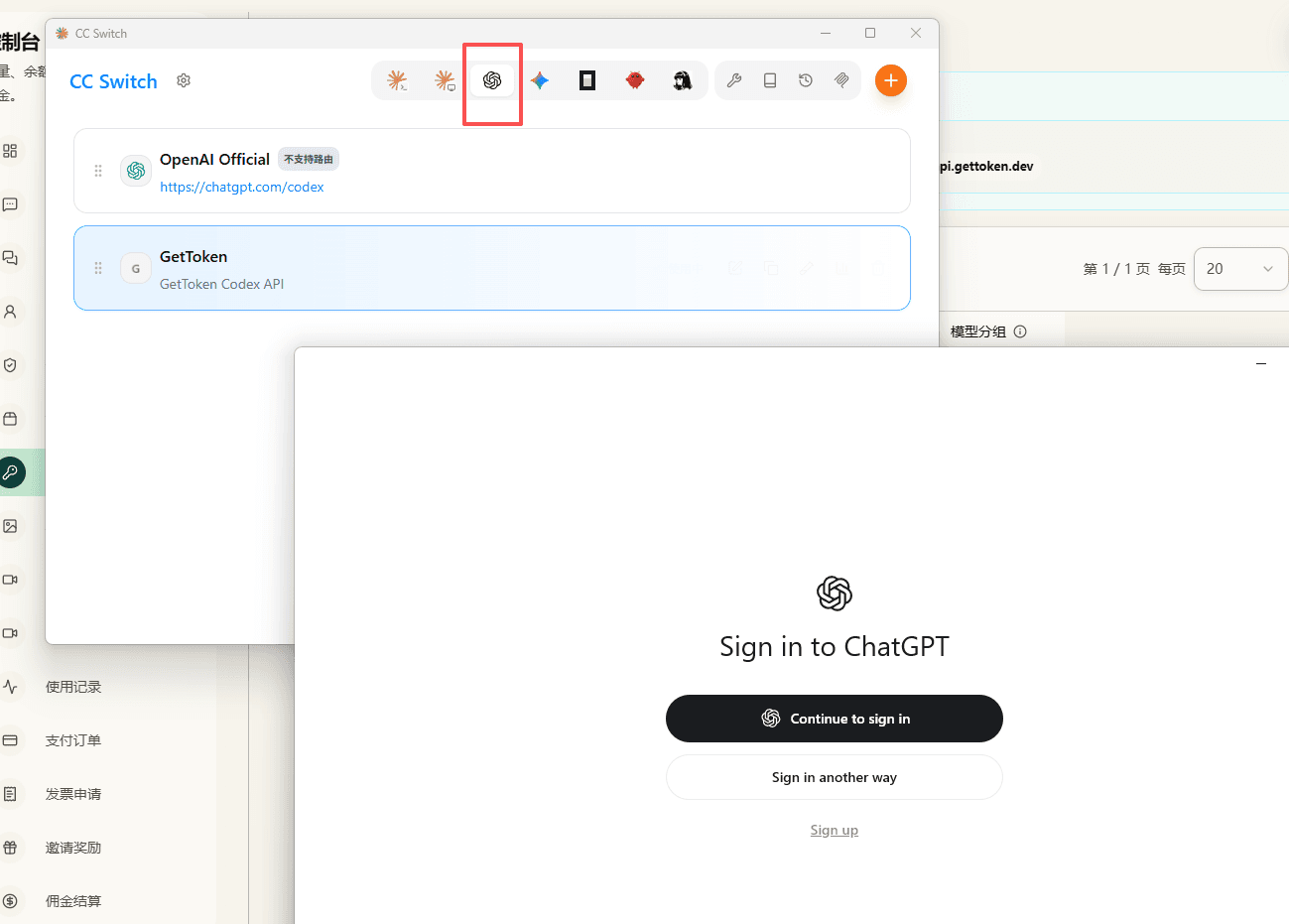1289x924 pixels.
Task: Select the OpenAI Official provider name
Action: [214, 159]
